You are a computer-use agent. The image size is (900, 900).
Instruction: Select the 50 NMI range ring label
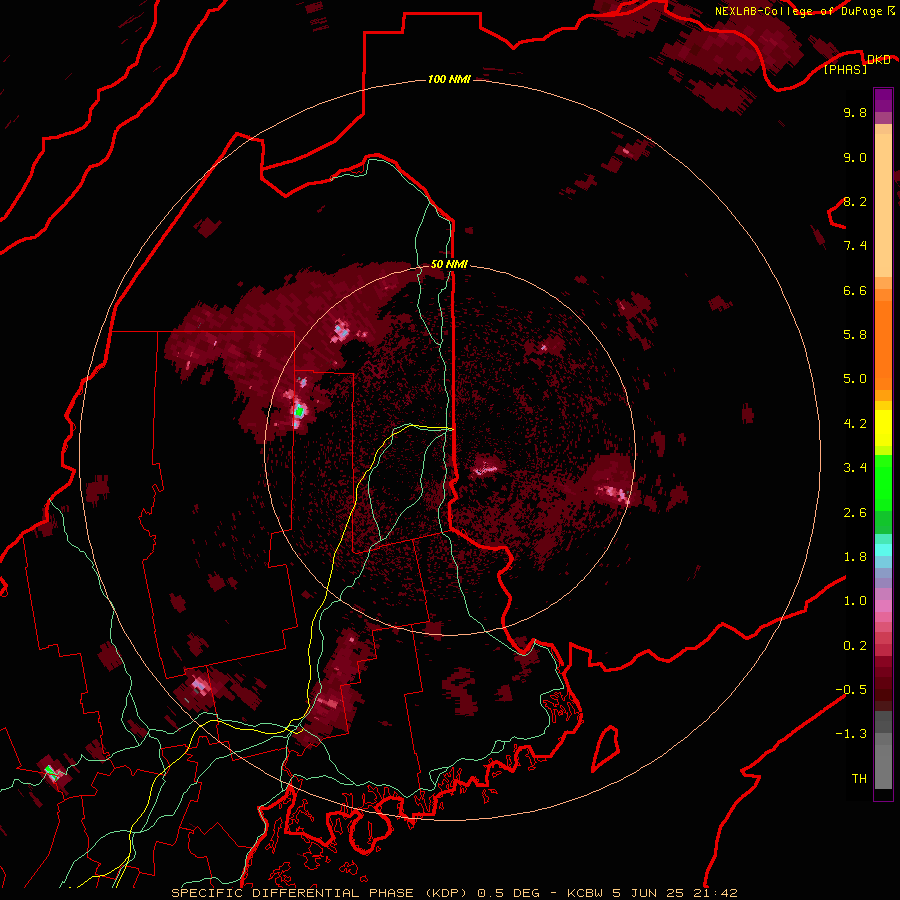(x=449, y=264)
